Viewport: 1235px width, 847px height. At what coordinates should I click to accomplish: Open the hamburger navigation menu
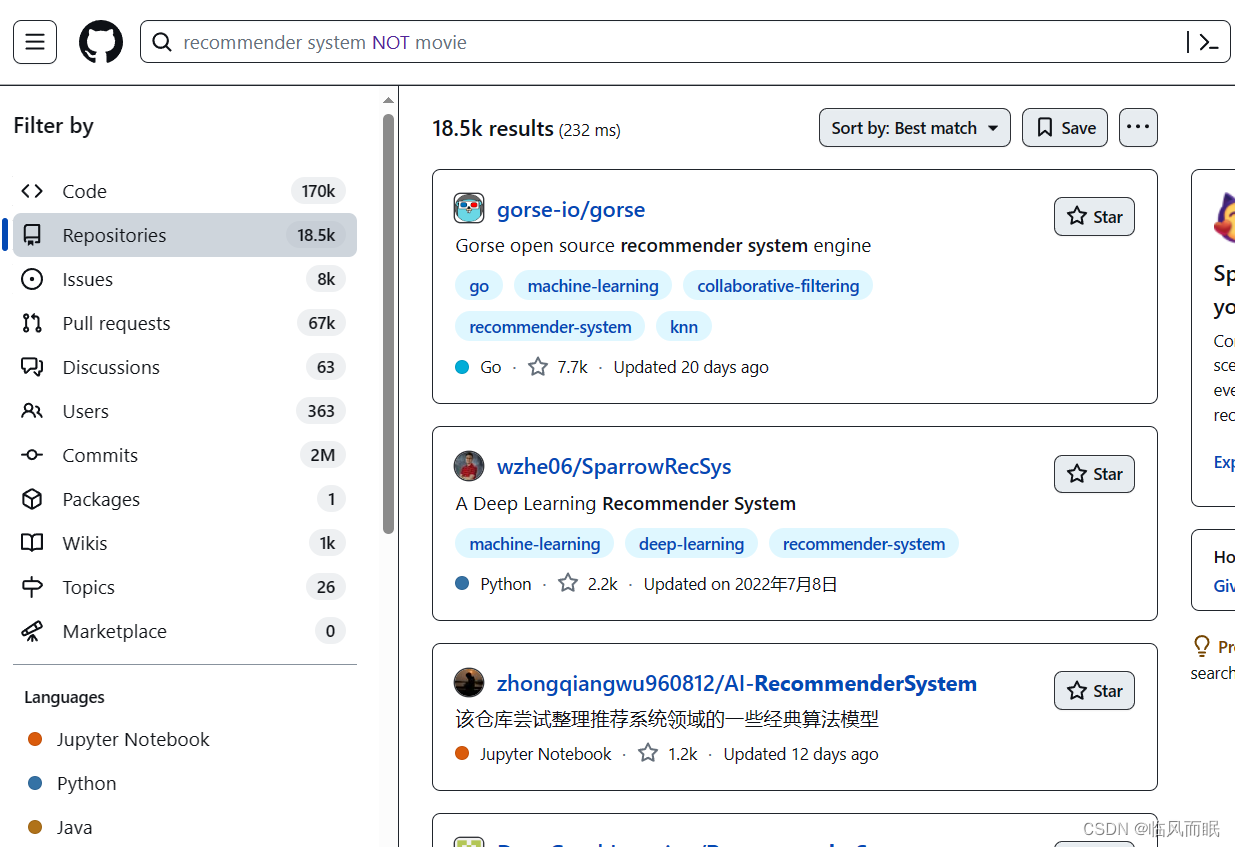tap(35, 42)
